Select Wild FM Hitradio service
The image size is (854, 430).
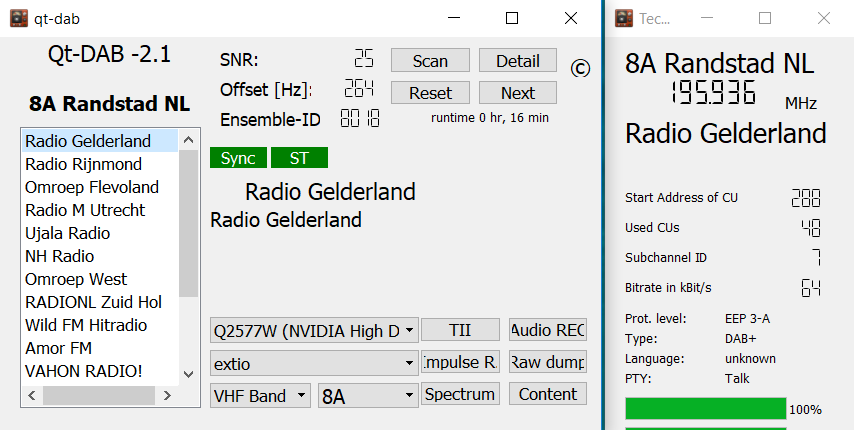100,325
